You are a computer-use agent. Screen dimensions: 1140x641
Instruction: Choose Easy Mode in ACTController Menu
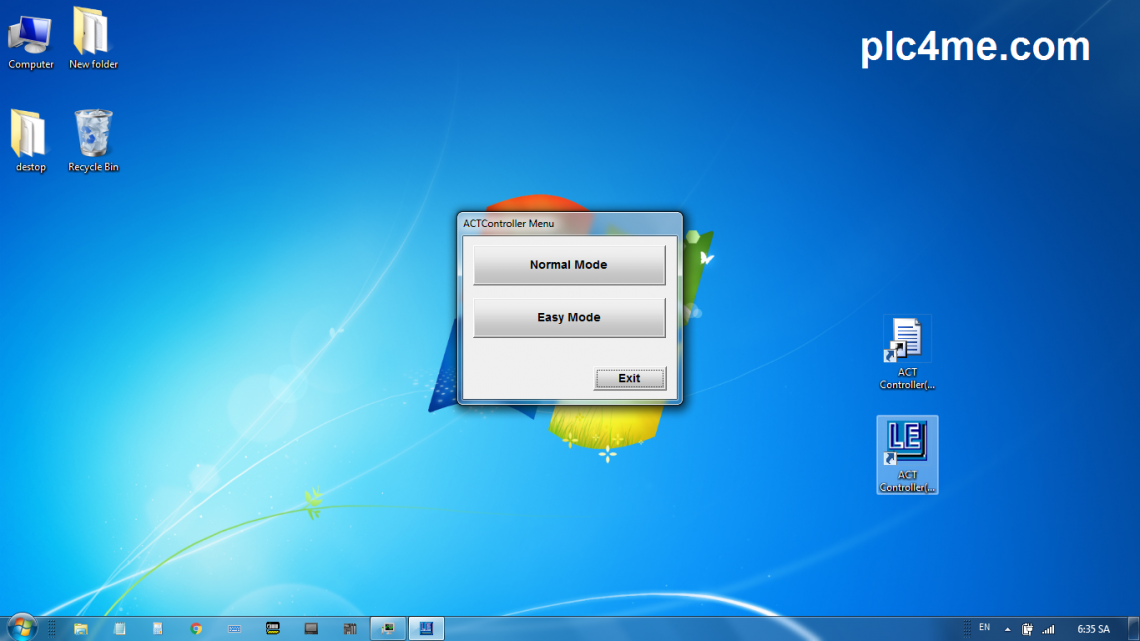pyautogui.click(x=569, y=317)
